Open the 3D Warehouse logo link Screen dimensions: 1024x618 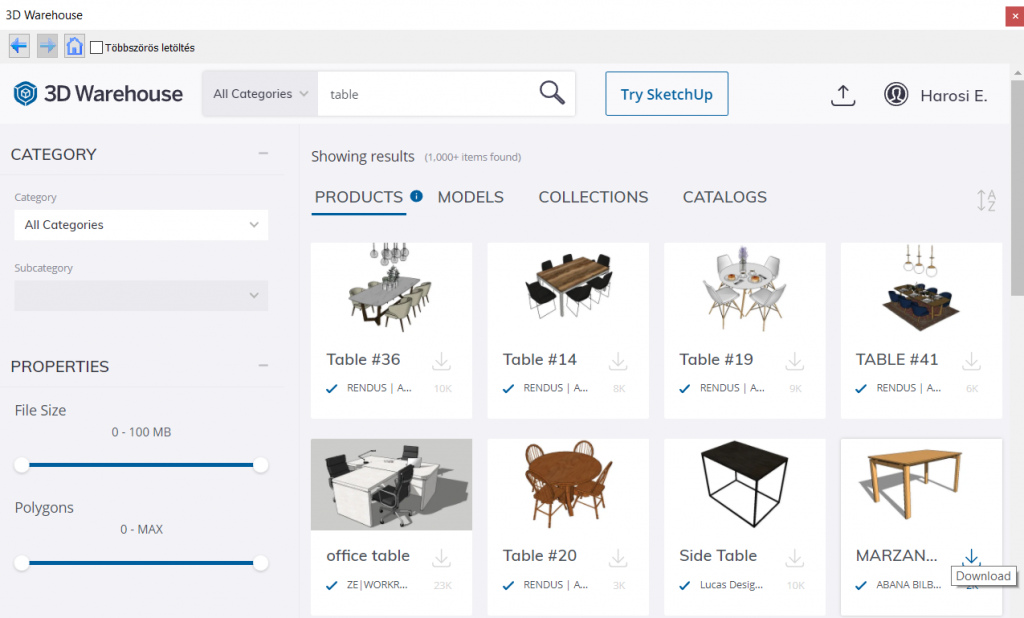click(x=98, y=94)
